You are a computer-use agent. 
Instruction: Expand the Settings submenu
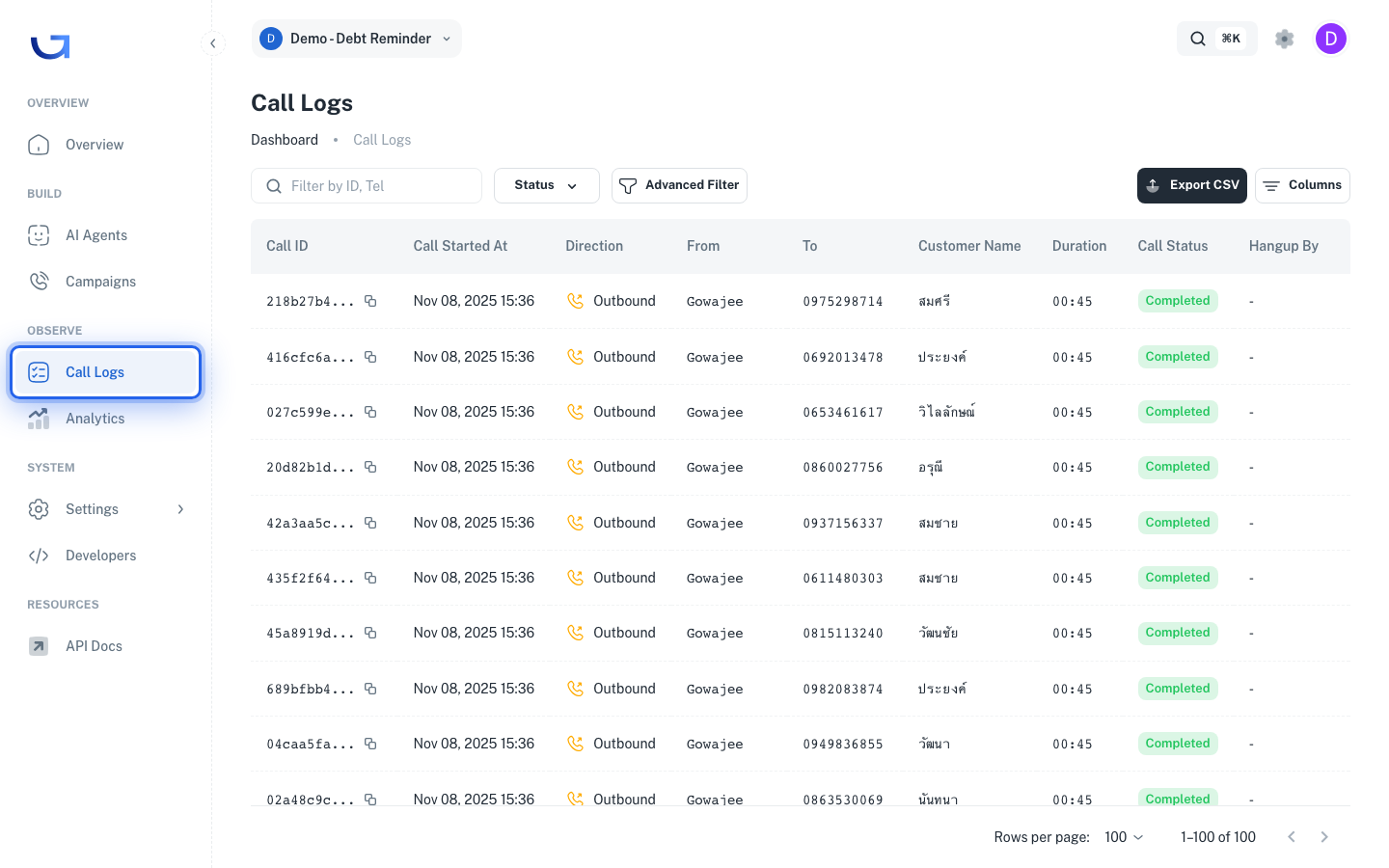click(106, 509)
